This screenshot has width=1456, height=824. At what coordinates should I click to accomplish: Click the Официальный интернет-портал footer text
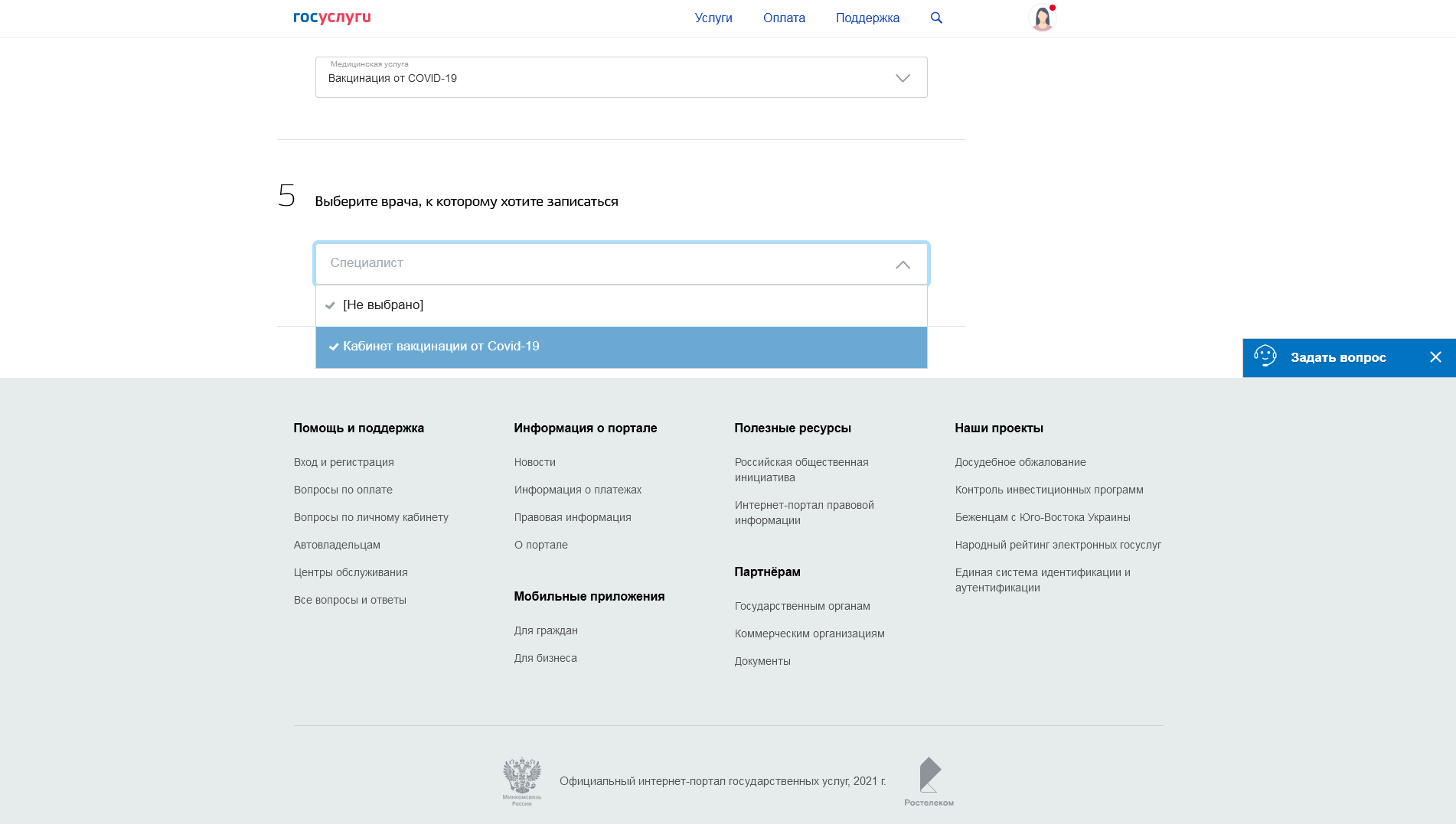723,781
